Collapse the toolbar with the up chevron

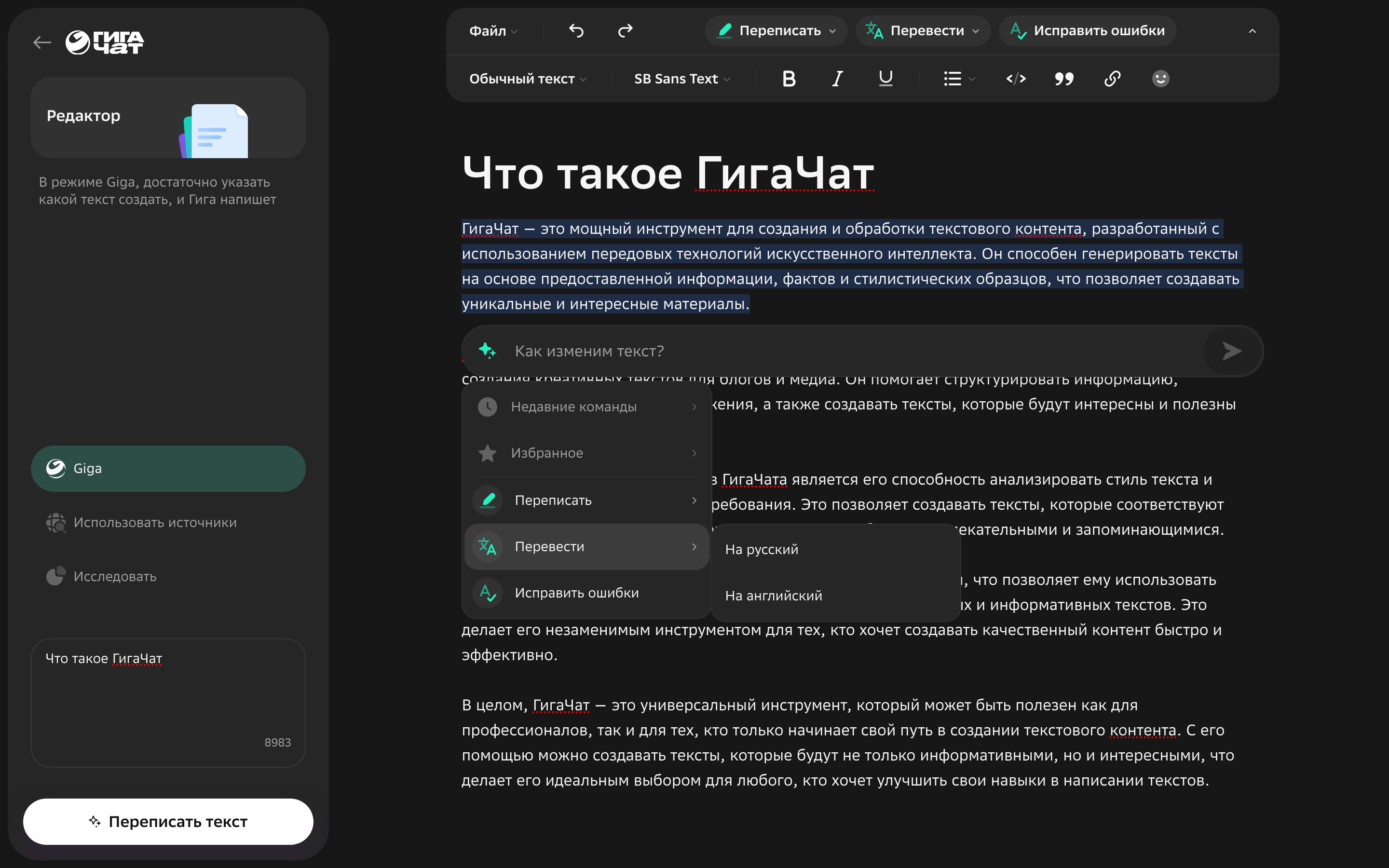(1253, 31)
